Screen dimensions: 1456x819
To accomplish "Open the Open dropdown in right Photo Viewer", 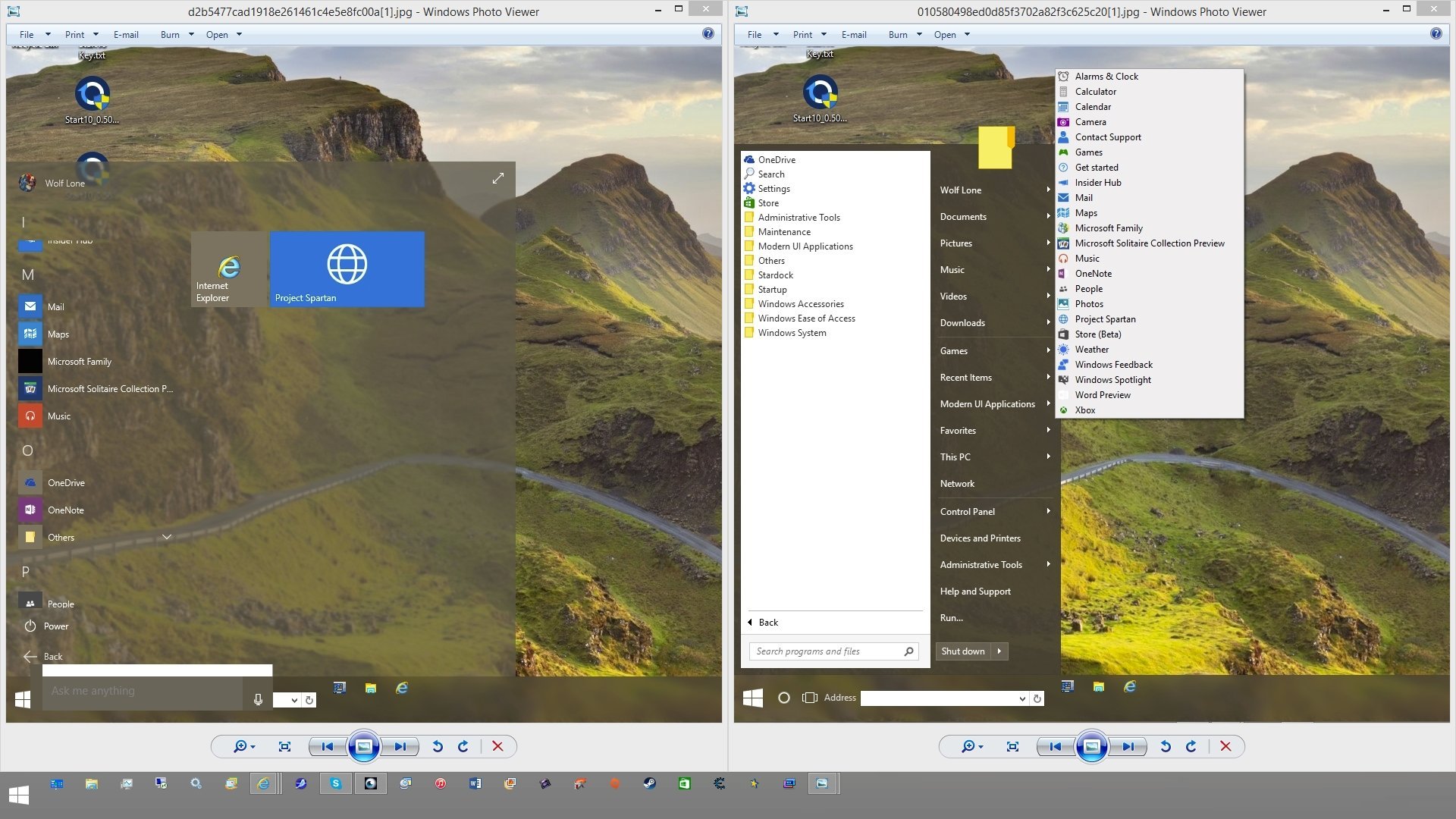I will (x=952, y=35).
